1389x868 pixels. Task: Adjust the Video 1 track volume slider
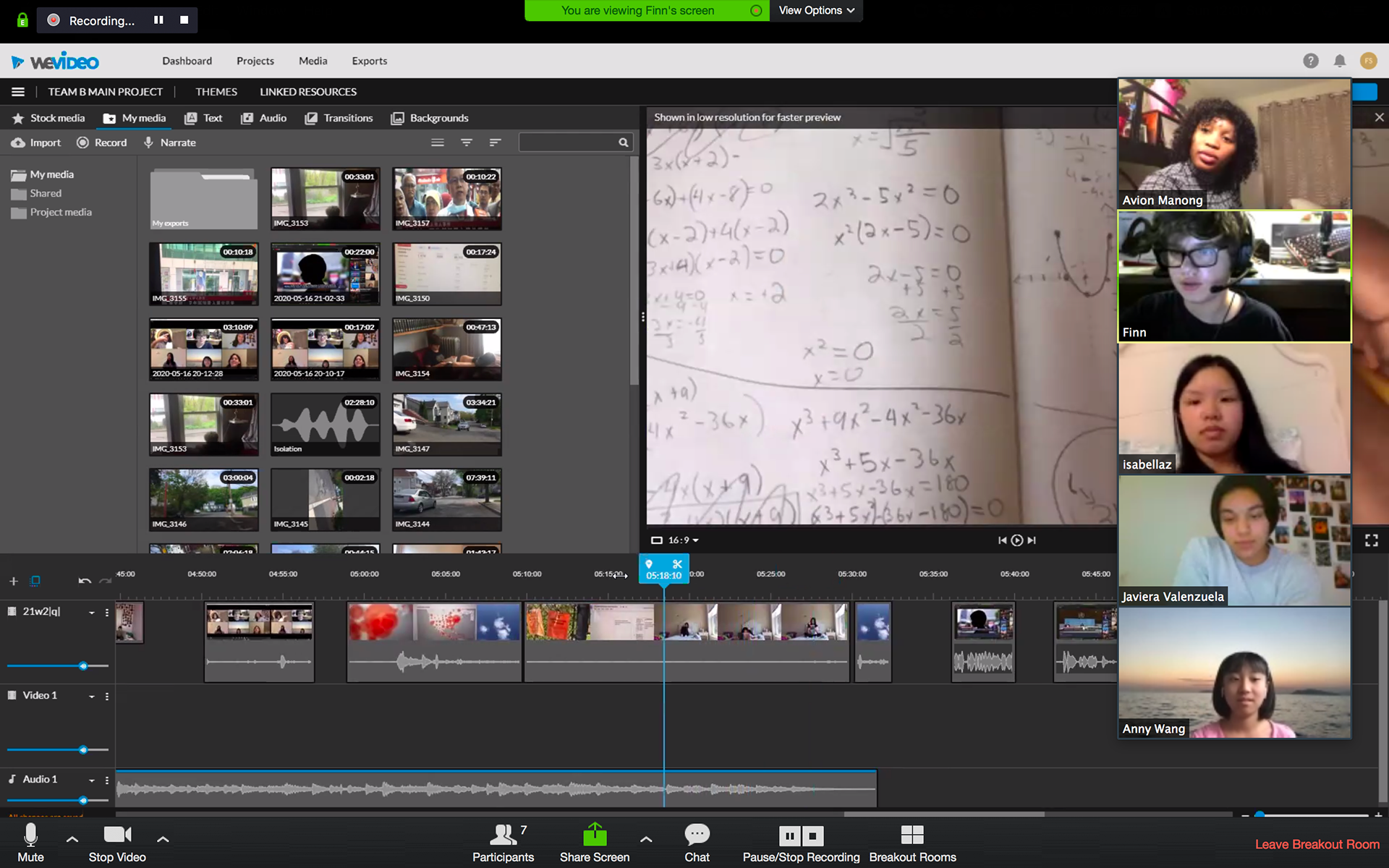point(83,750)
